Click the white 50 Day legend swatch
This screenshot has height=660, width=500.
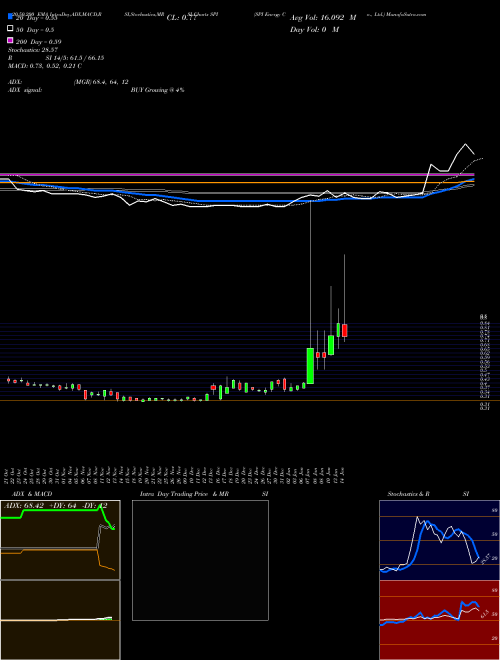(x=11, y=29)
